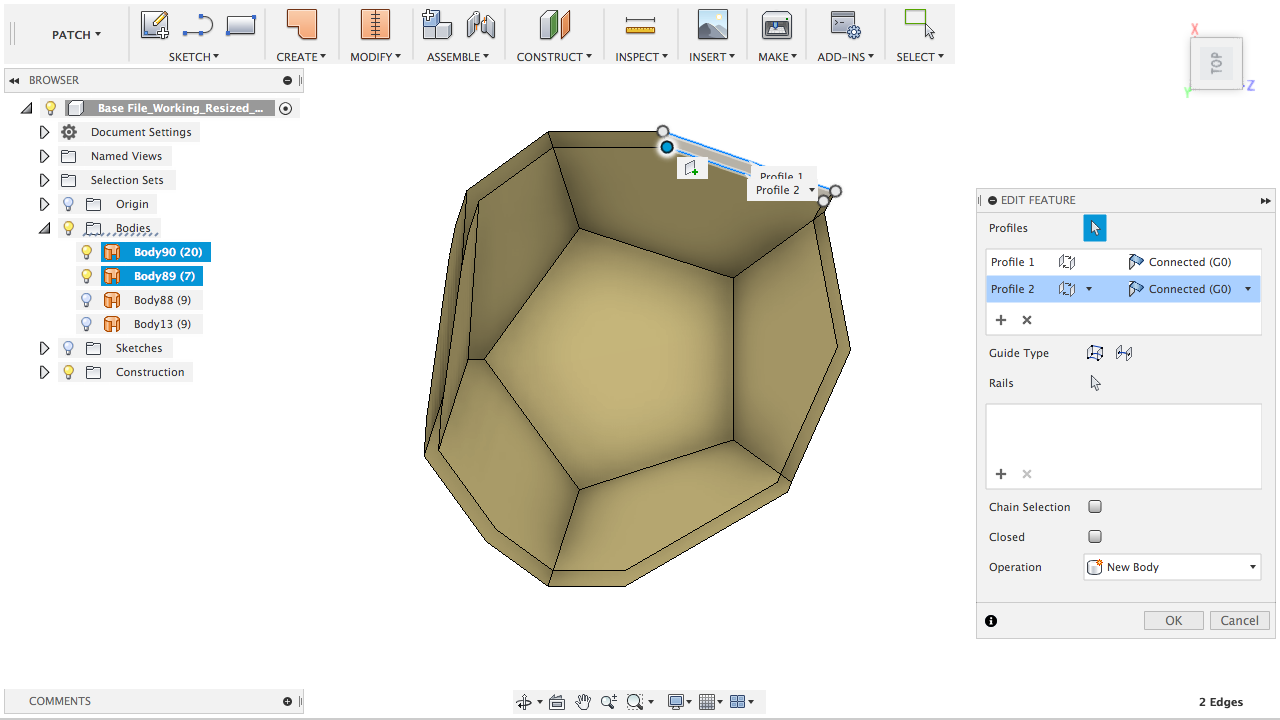
Task: Click the TOP face of the ViewCube
Action: tap(1216, 64)
